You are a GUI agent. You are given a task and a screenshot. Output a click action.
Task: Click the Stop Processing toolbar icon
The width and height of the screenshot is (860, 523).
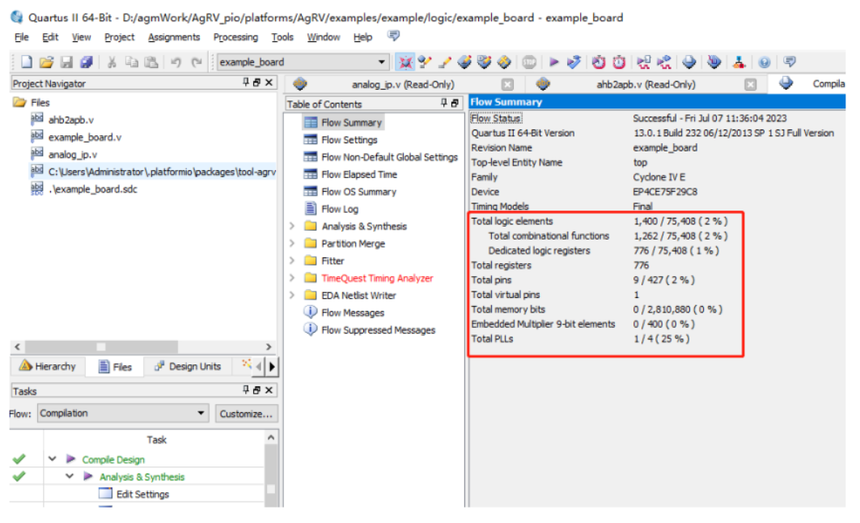coord(529,62)
